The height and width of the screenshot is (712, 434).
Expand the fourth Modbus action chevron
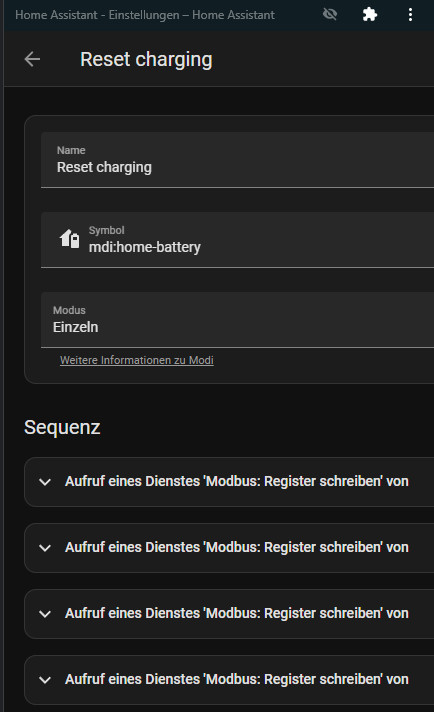click(45, 680)
